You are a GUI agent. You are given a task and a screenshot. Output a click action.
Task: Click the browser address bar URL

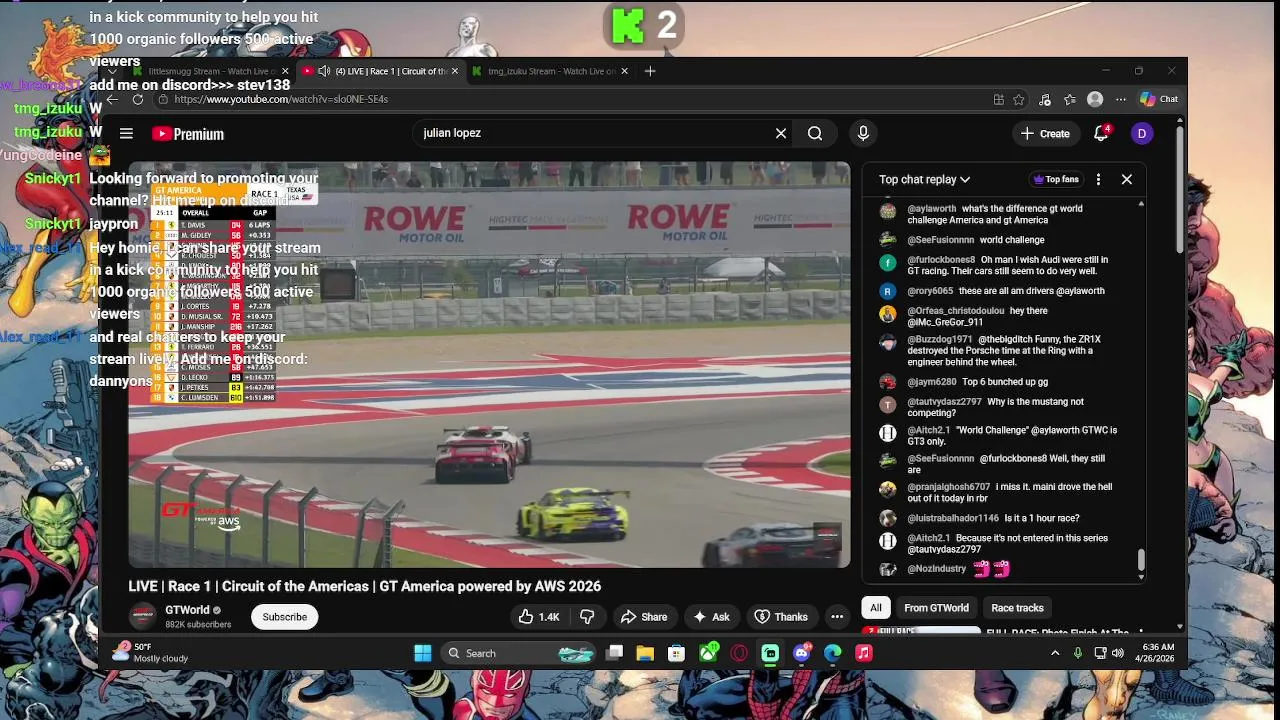[x=281, y=99]
